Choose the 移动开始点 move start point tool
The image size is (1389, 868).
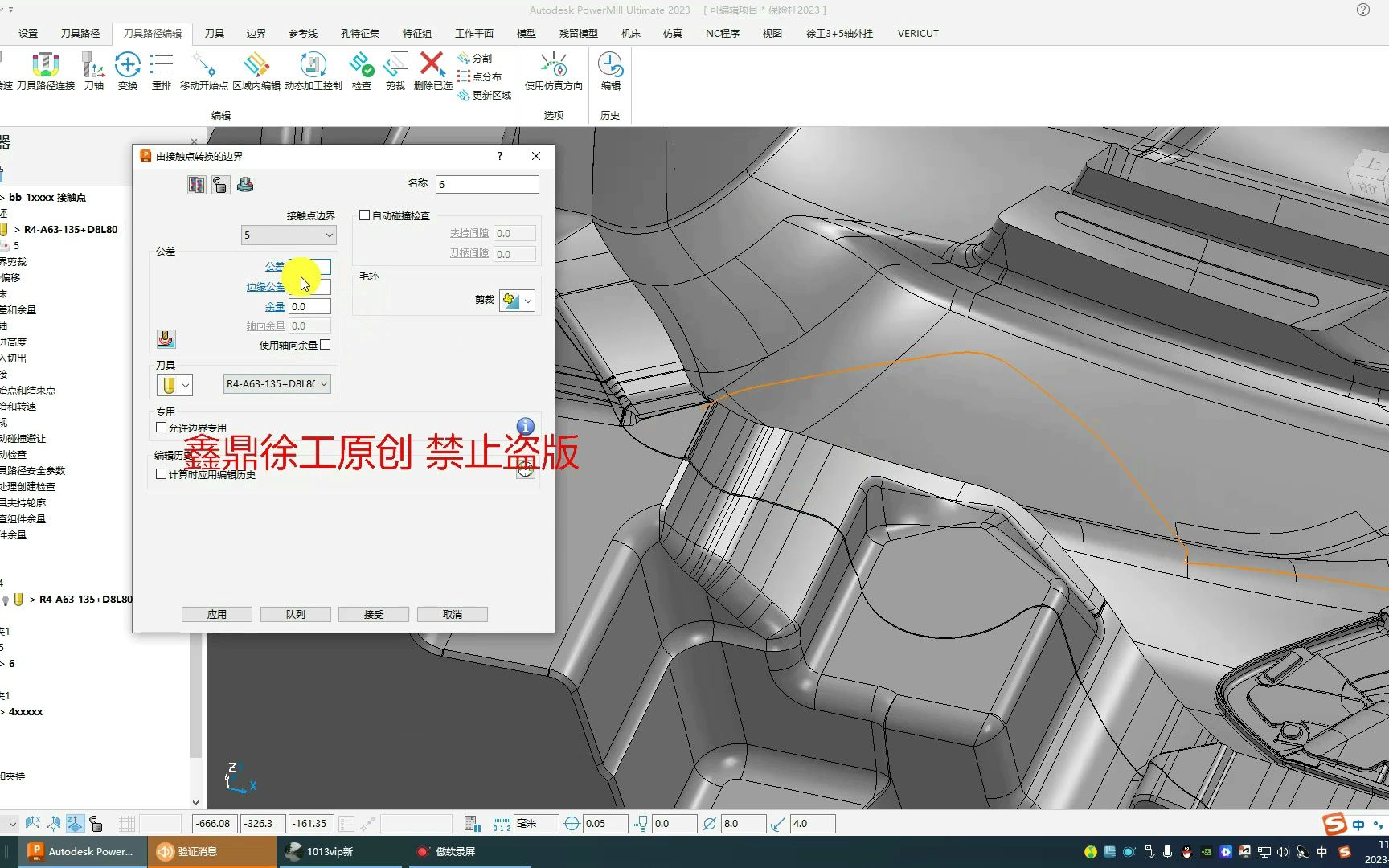(x=204, y=71)
